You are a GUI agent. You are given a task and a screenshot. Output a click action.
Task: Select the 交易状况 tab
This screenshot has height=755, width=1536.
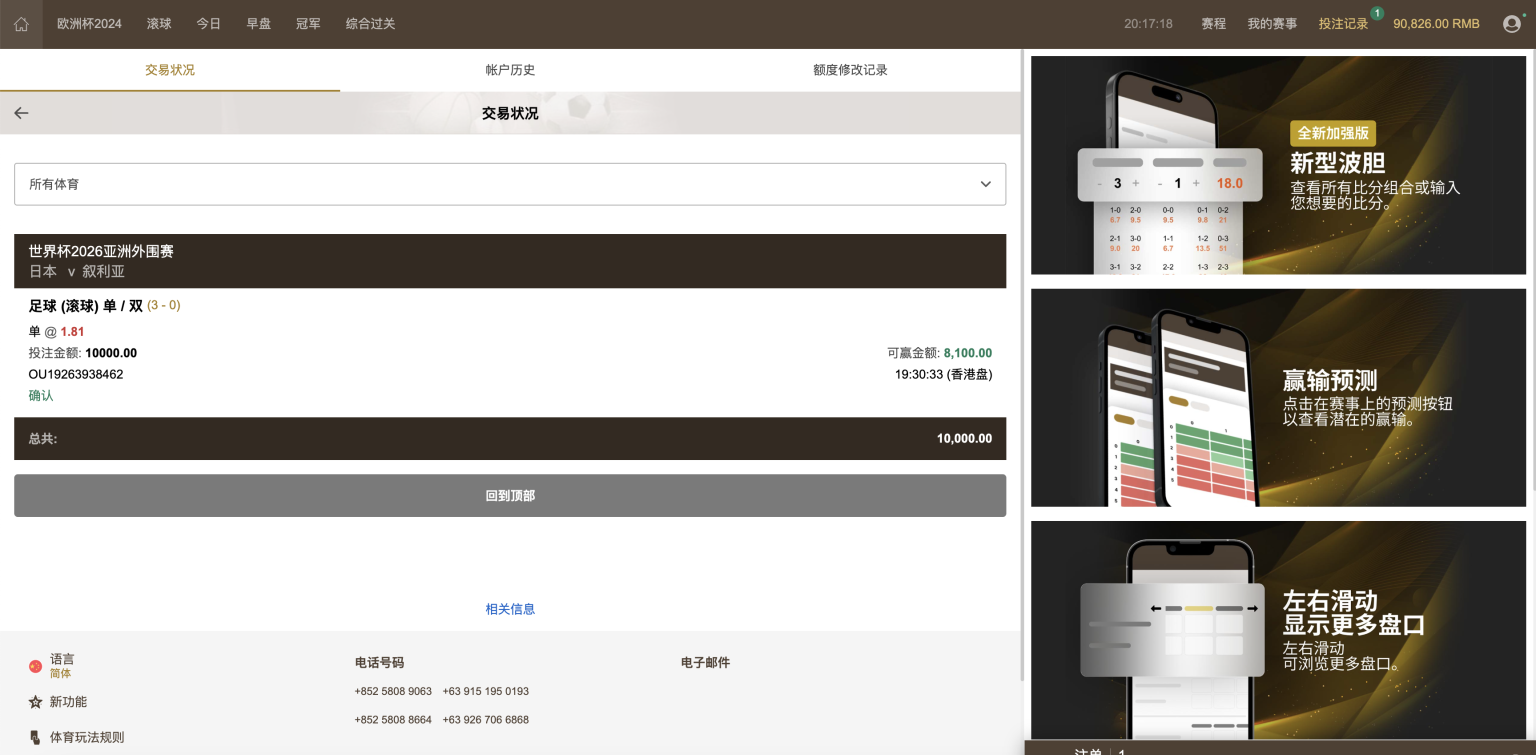tap(170, 70)
